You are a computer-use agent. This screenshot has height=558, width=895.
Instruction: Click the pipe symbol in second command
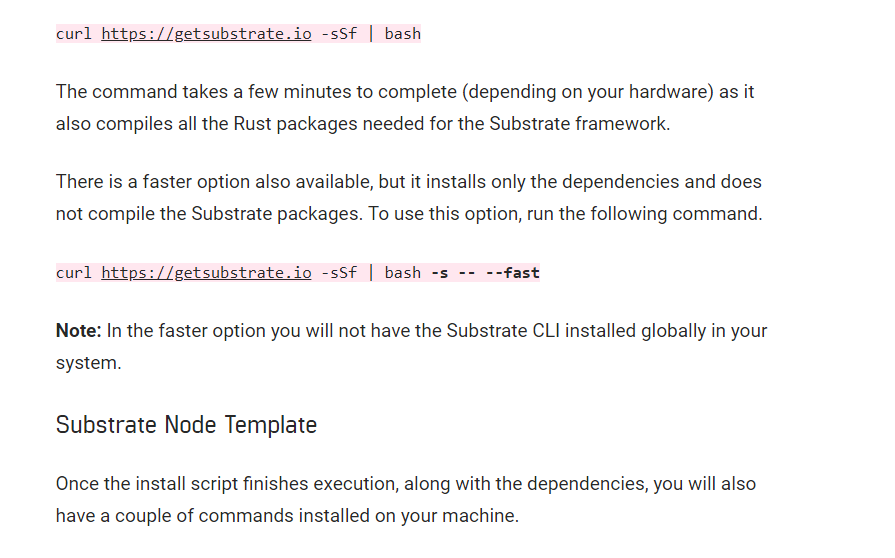click(371, 273)
